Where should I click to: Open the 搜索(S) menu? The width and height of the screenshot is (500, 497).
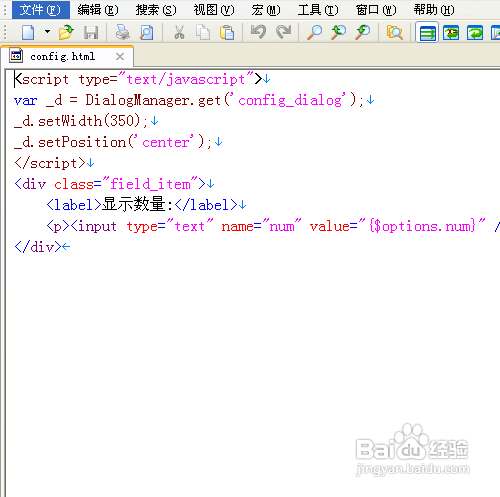click(x=156, y=10)
